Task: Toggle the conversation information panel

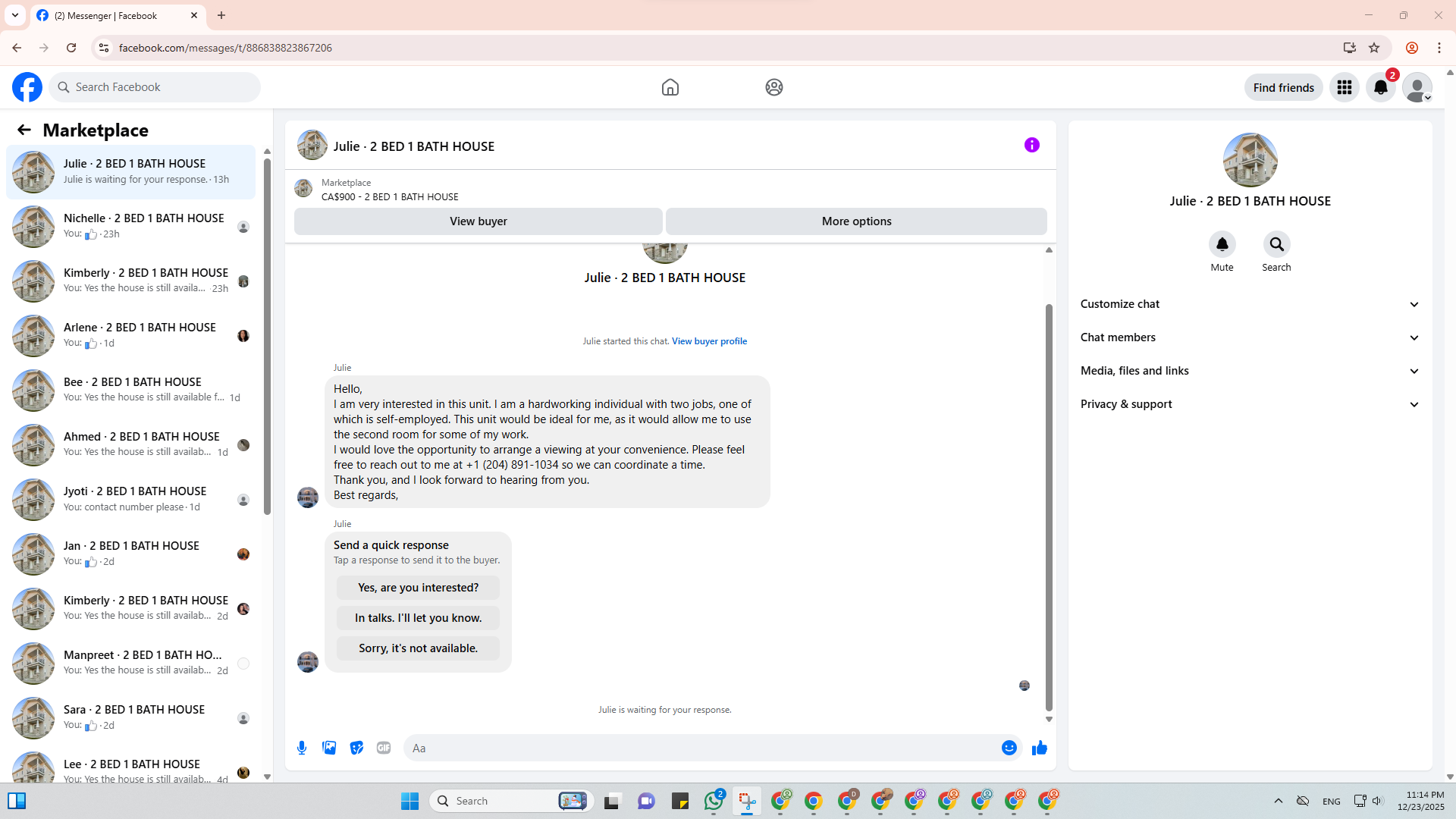Action: (1031, 145)
